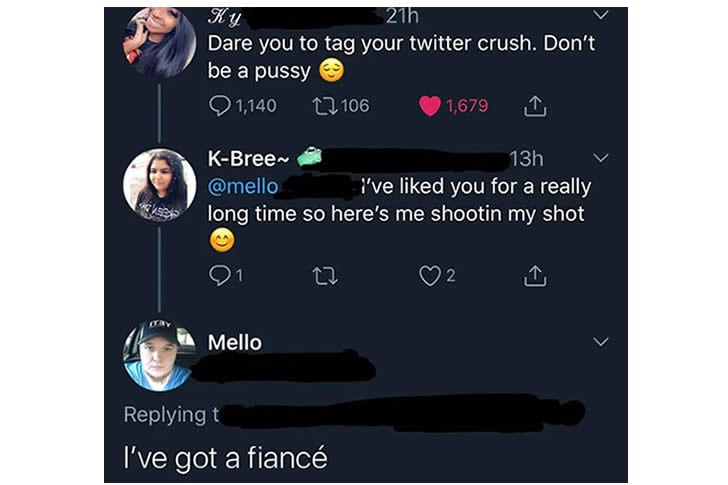Open the 13h timestamp on K-Bree's tweet
This screenshot has height=485, width=728.
tap(526, 158)
